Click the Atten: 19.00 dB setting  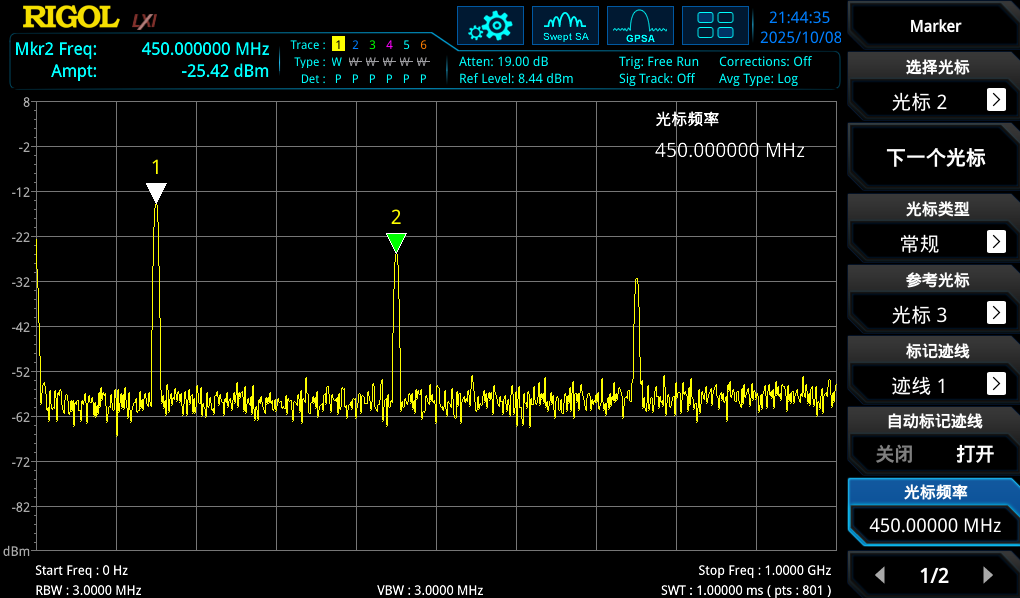(503, 61)
